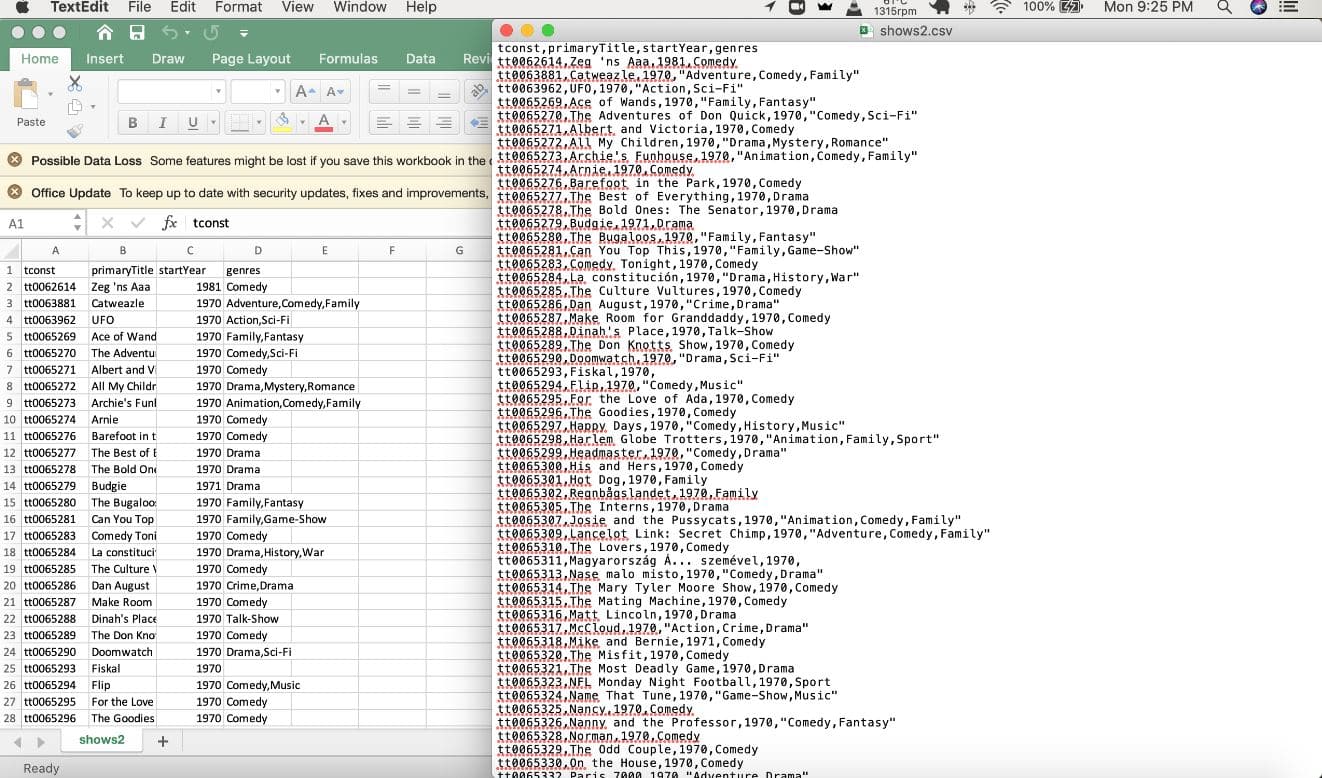Open the font size combo box

tap(258, 91)
